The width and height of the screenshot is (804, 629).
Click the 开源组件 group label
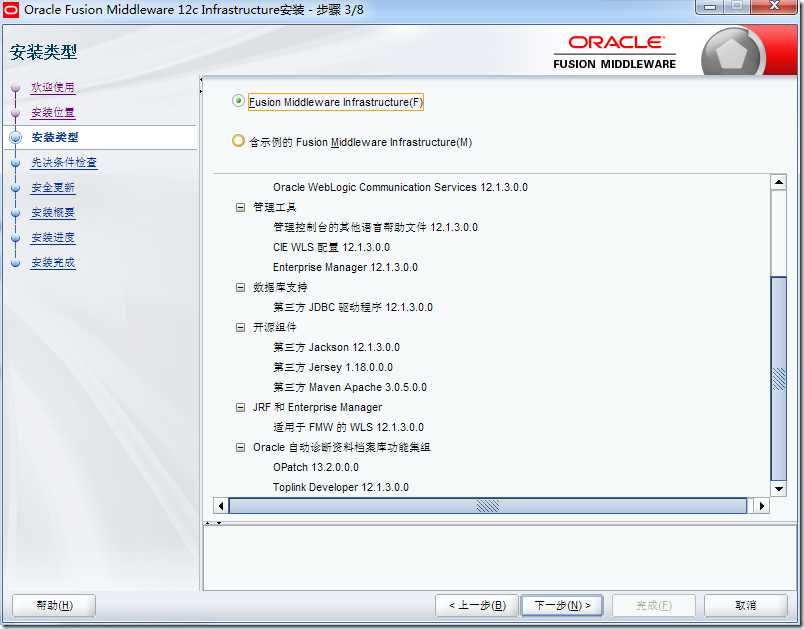pos(274,327)
